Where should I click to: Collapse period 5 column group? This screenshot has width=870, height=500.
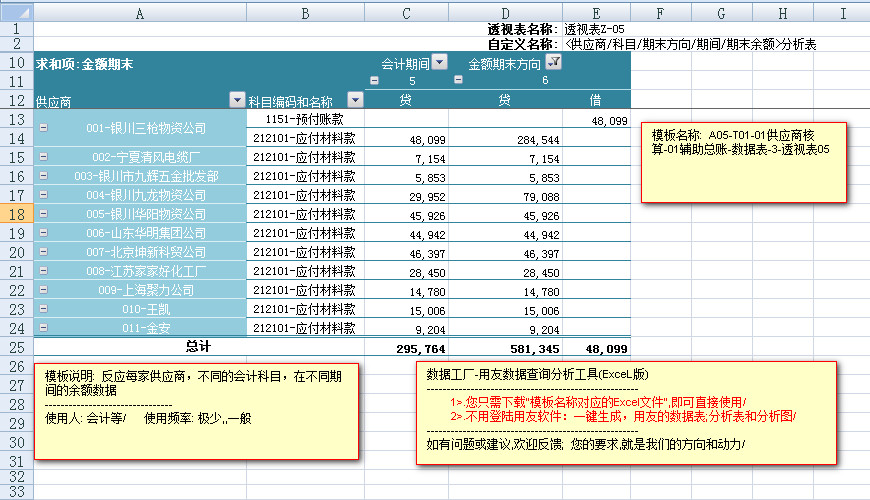pos(375,81)
